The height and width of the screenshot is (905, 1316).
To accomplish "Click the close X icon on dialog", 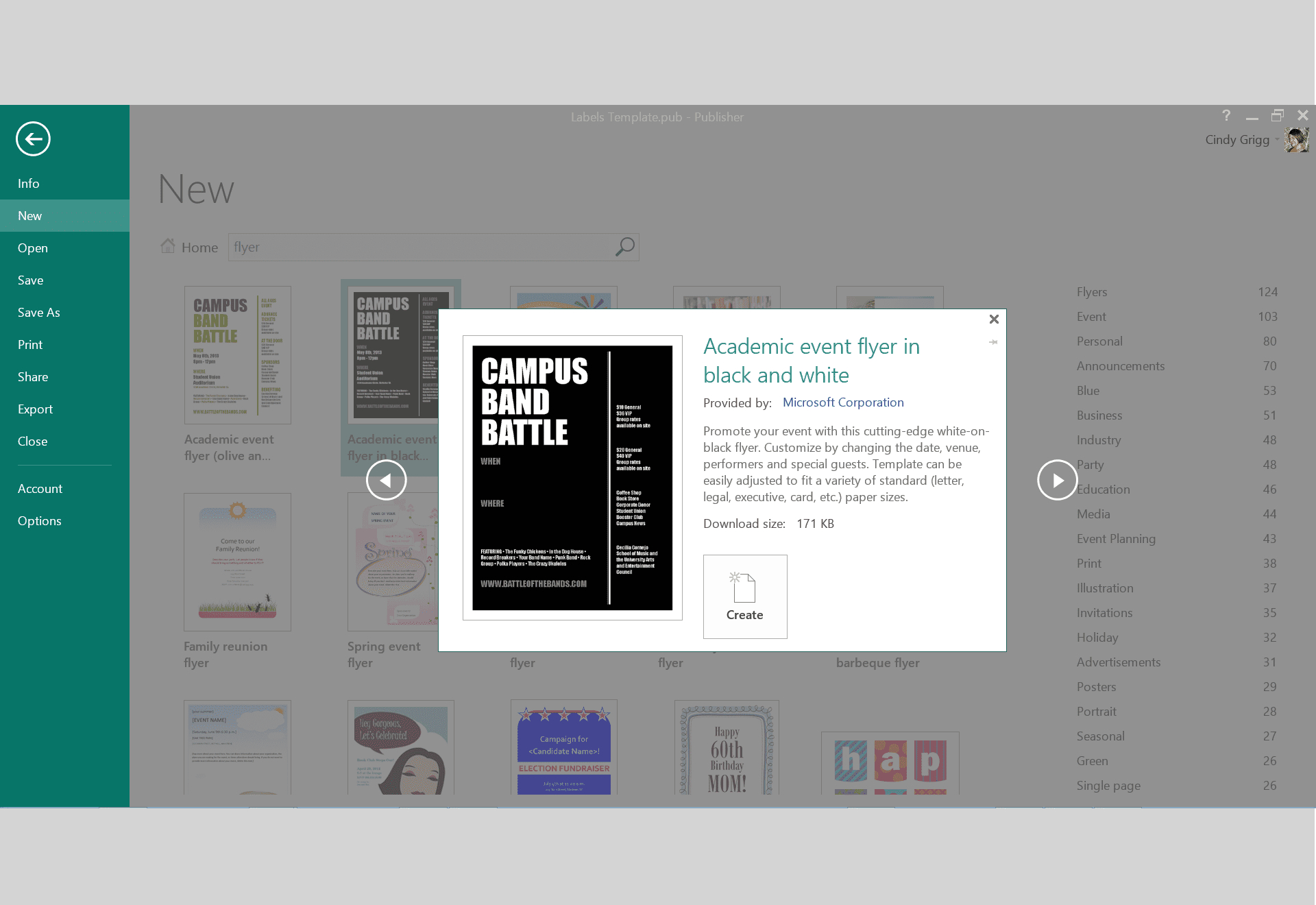I will click(993, 319).
